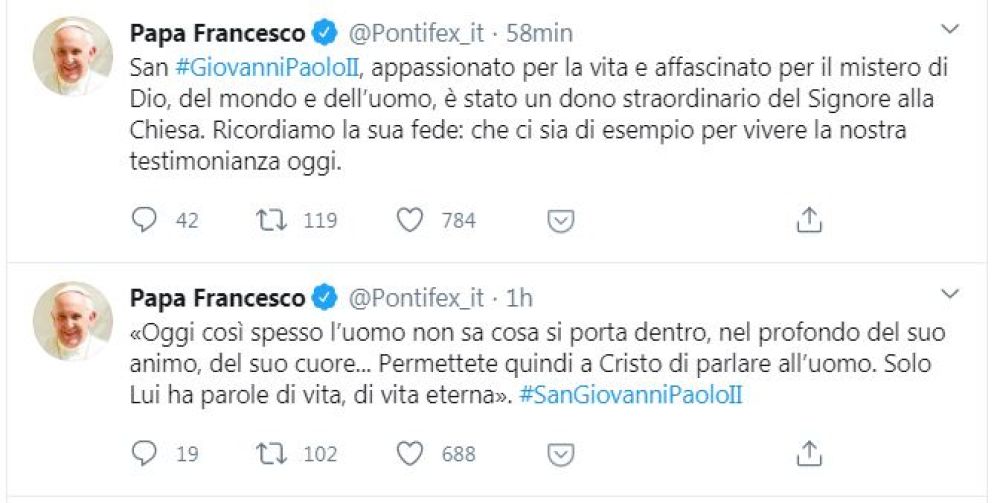Reply to the tweet with 19 replies
Viewport: 994px width, 503px height.
146,454
